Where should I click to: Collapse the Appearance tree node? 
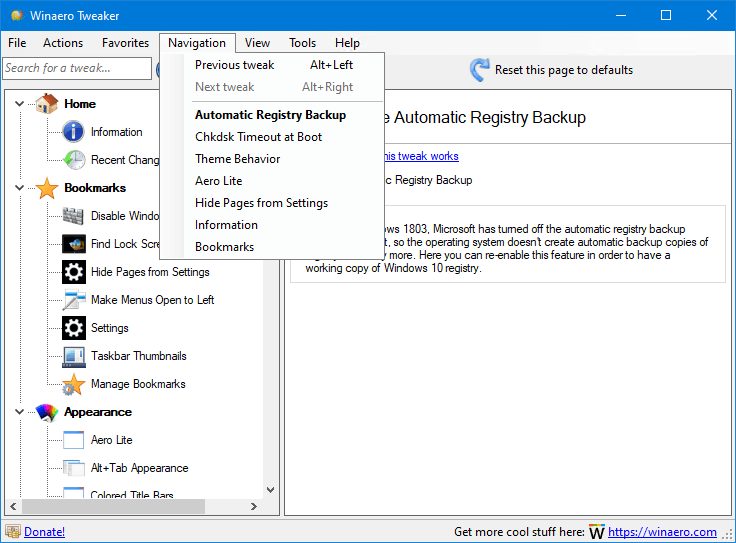click(x=19, y=412)
